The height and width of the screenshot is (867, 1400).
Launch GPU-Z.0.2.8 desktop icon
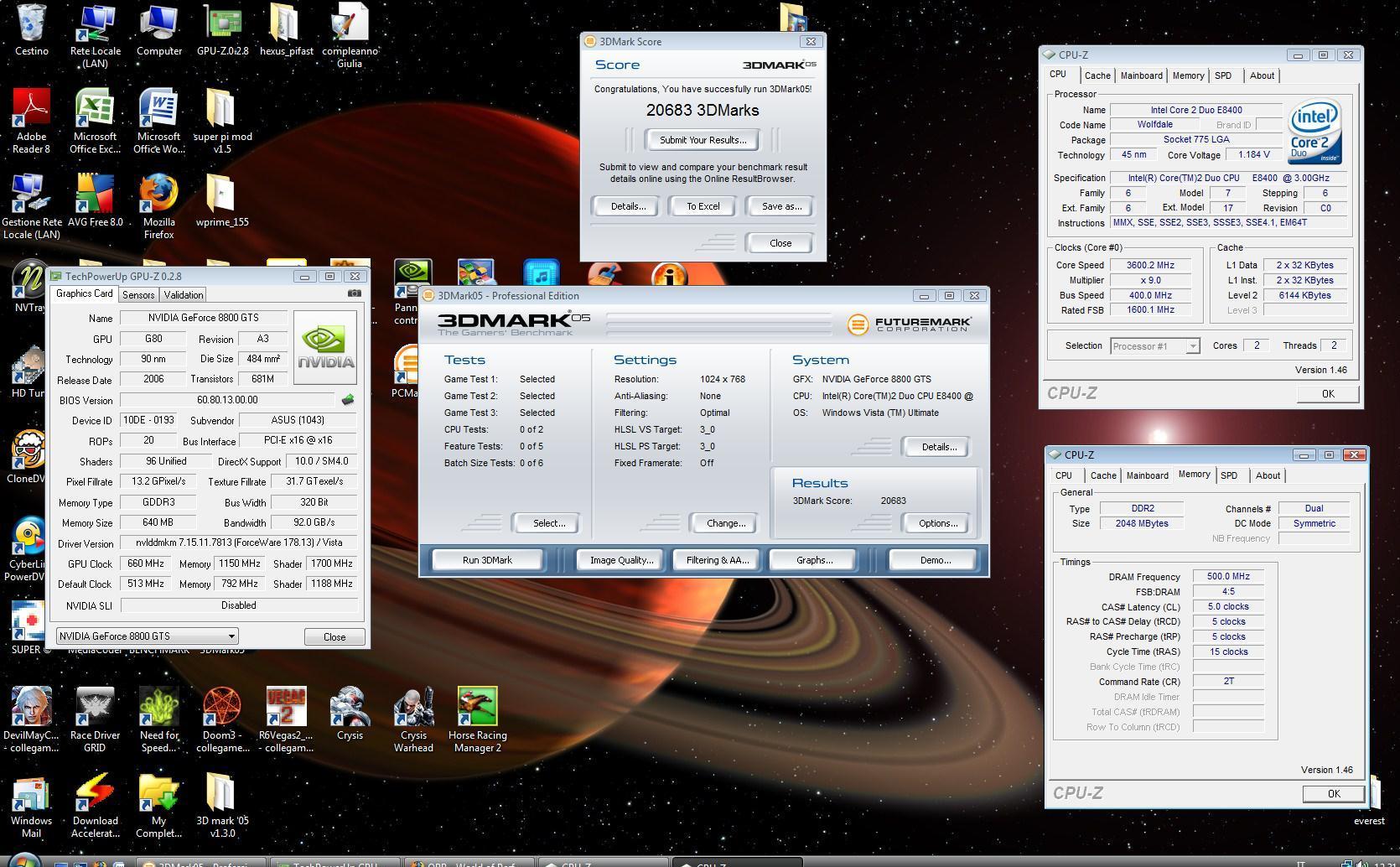pos(222,29)
